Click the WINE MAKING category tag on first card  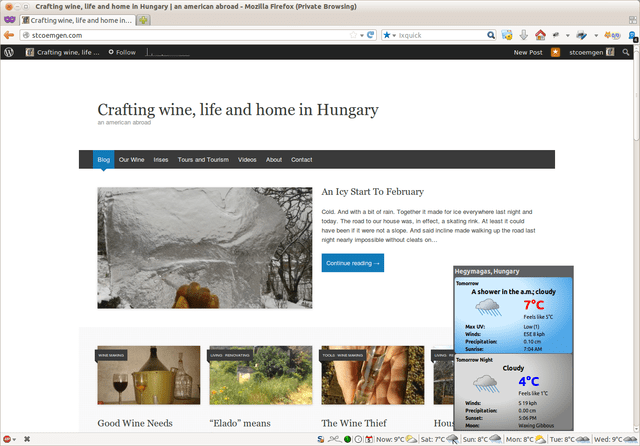pos(111,355)
